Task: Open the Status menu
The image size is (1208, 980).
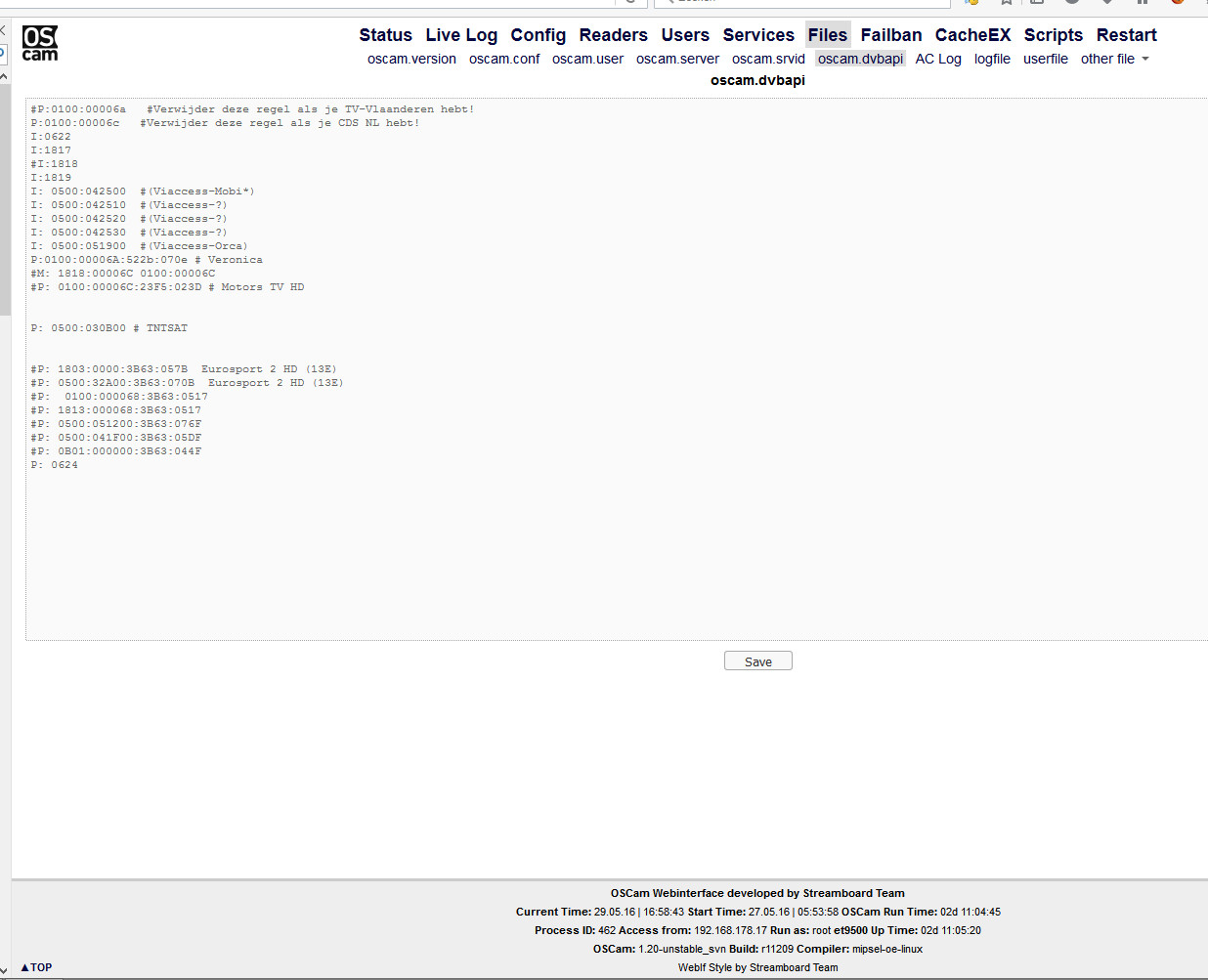Action: pyautogui.click(x=385, y=35)
